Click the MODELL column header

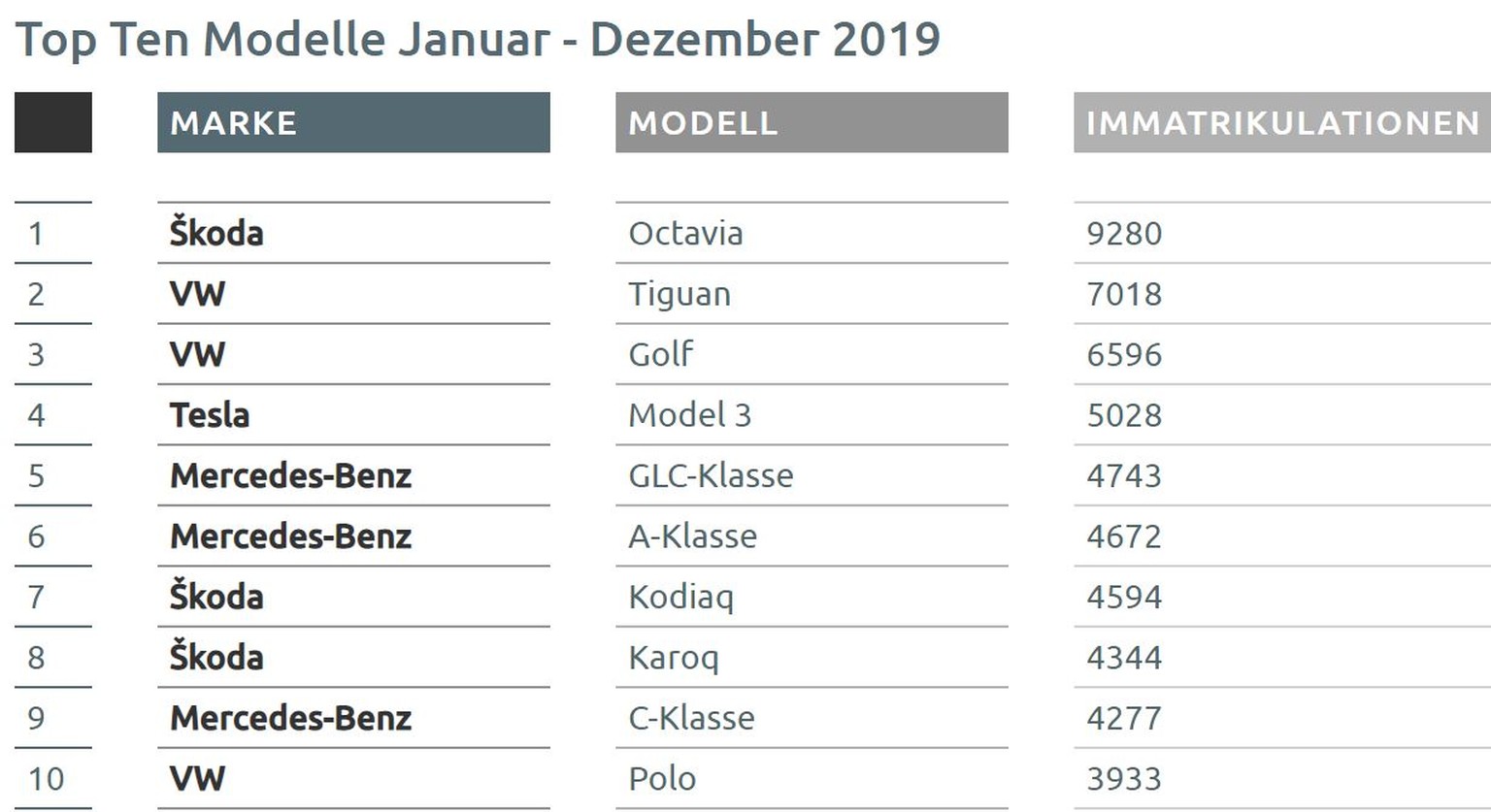click(812, 123)
